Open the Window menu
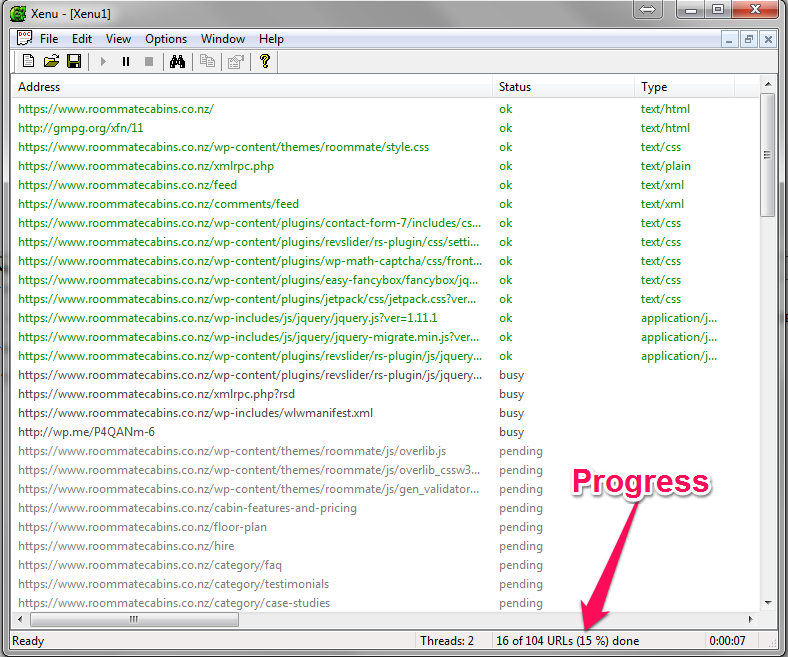This screenshot has height=657, width=788. (223, 39)
